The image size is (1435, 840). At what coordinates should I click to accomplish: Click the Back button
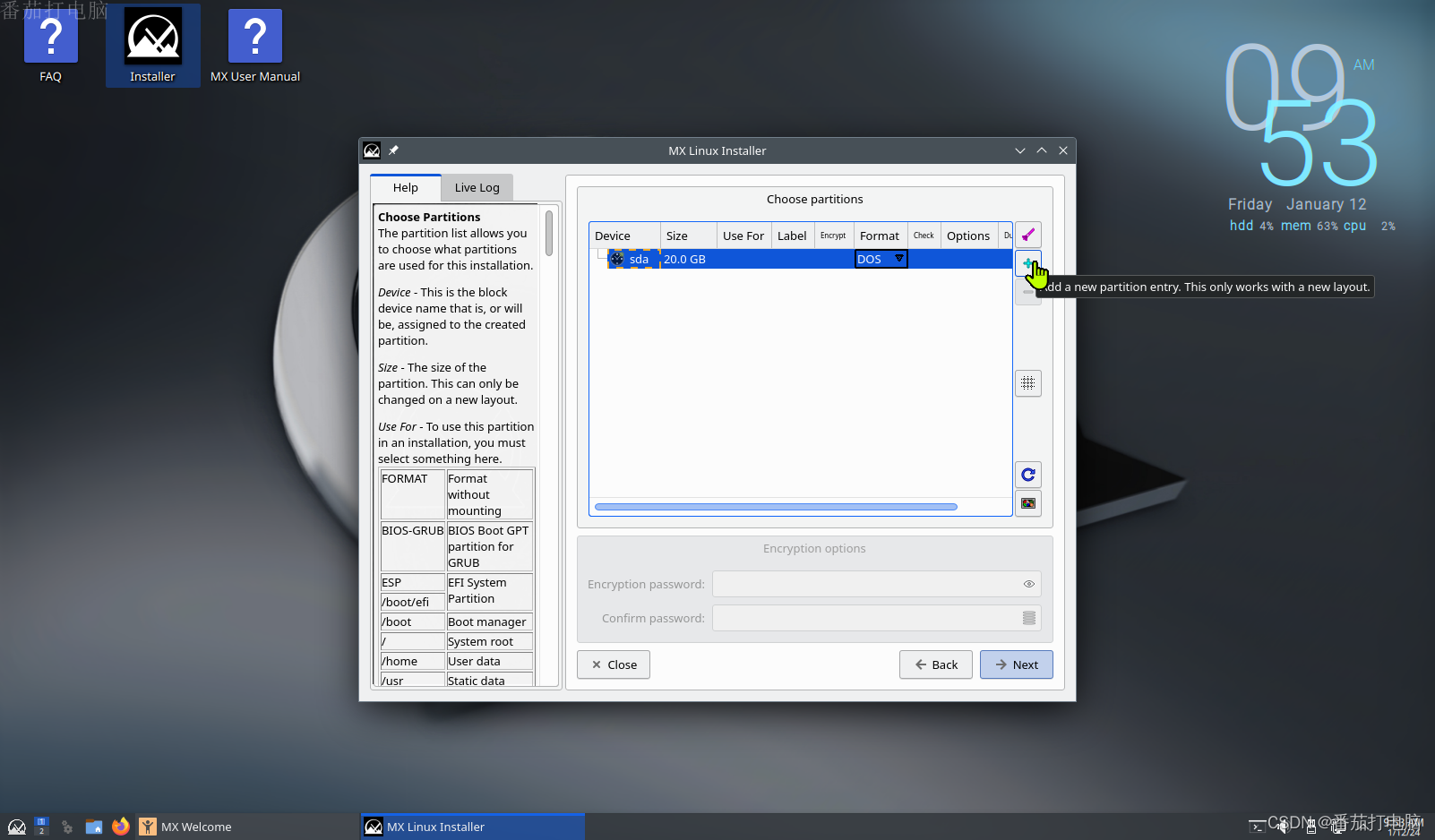(936, 664)
